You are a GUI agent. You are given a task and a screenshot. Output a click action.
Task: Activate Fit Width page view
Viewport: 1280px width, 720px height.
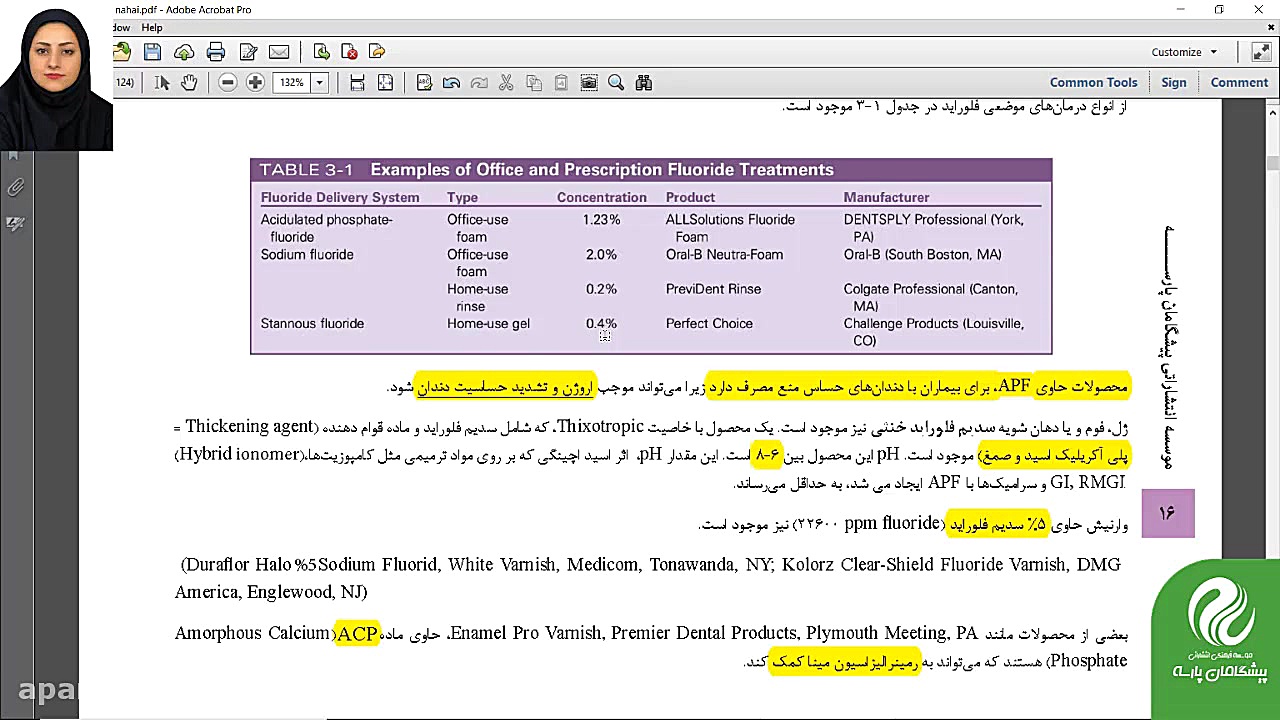(357, 82)
